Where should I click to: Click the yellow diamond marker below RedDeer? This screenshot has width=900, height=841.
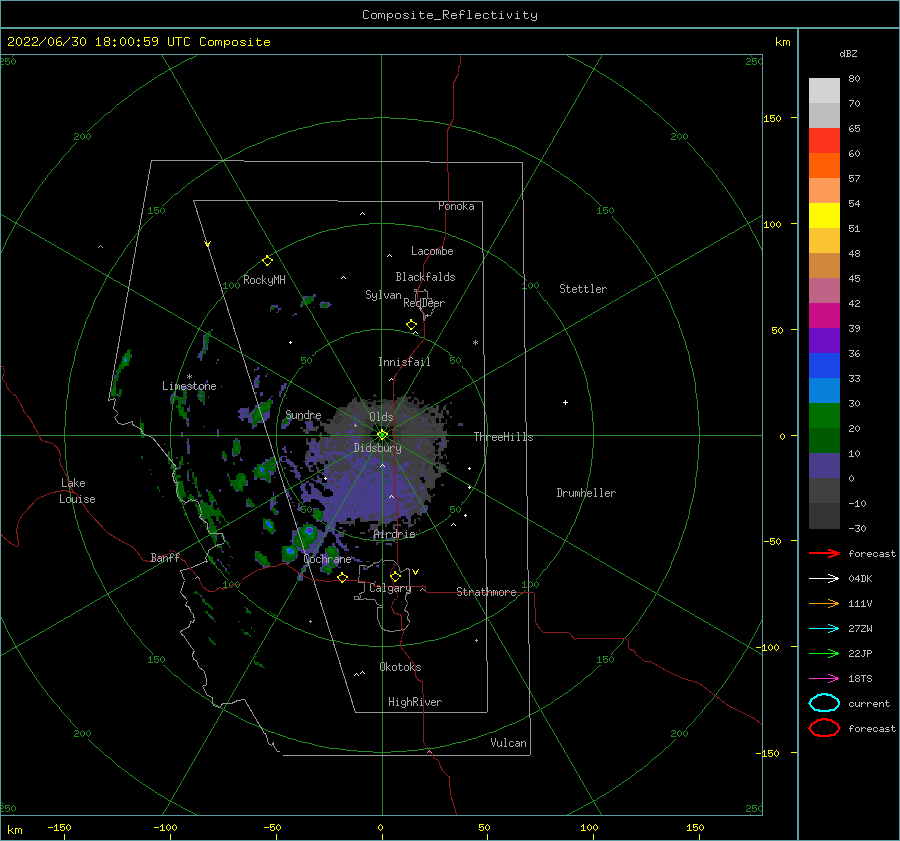411,325
